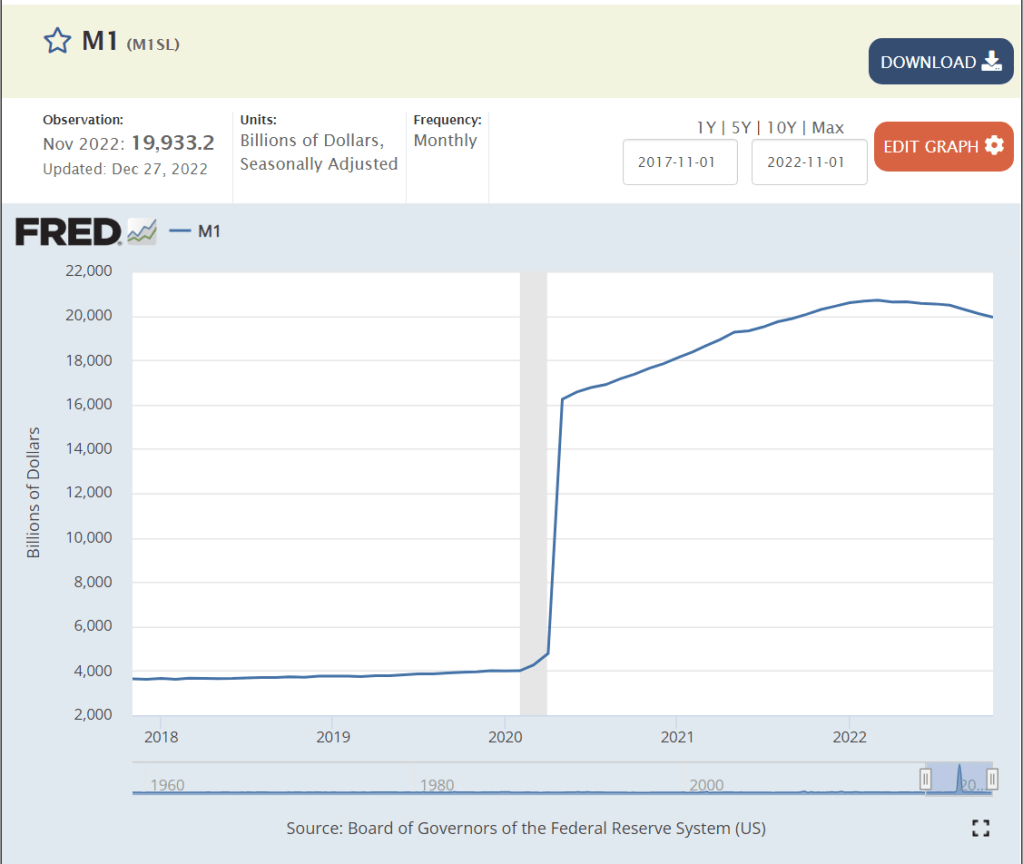The height and width of the screenshot is (864, 1023).
Task: Click the blue M1 legend line swatch
Action: coord(180,232)
